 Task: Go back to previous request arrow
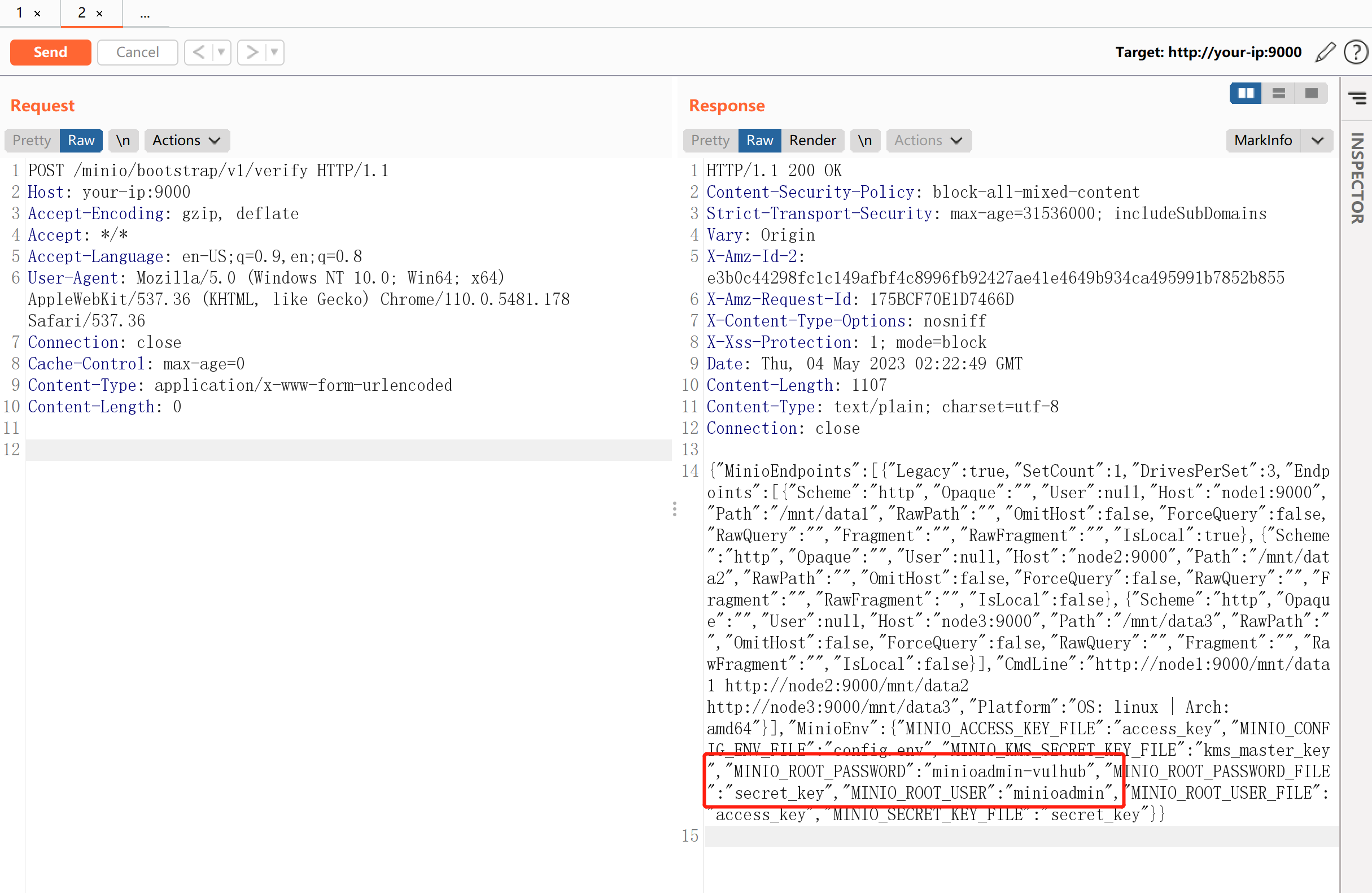point(199,52)
